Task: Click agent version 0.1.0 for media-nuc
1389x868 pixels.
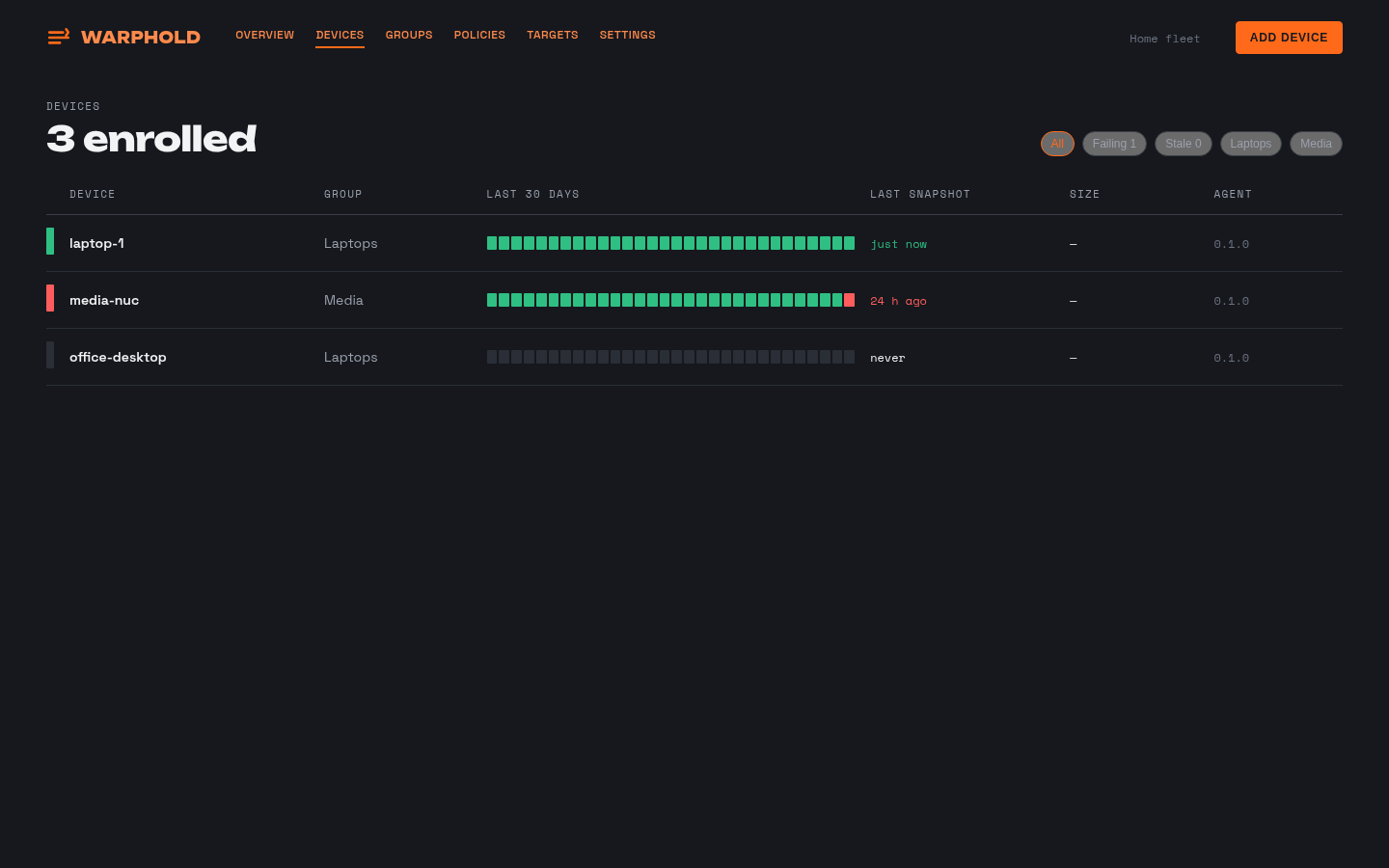Action: [1232, 301]
